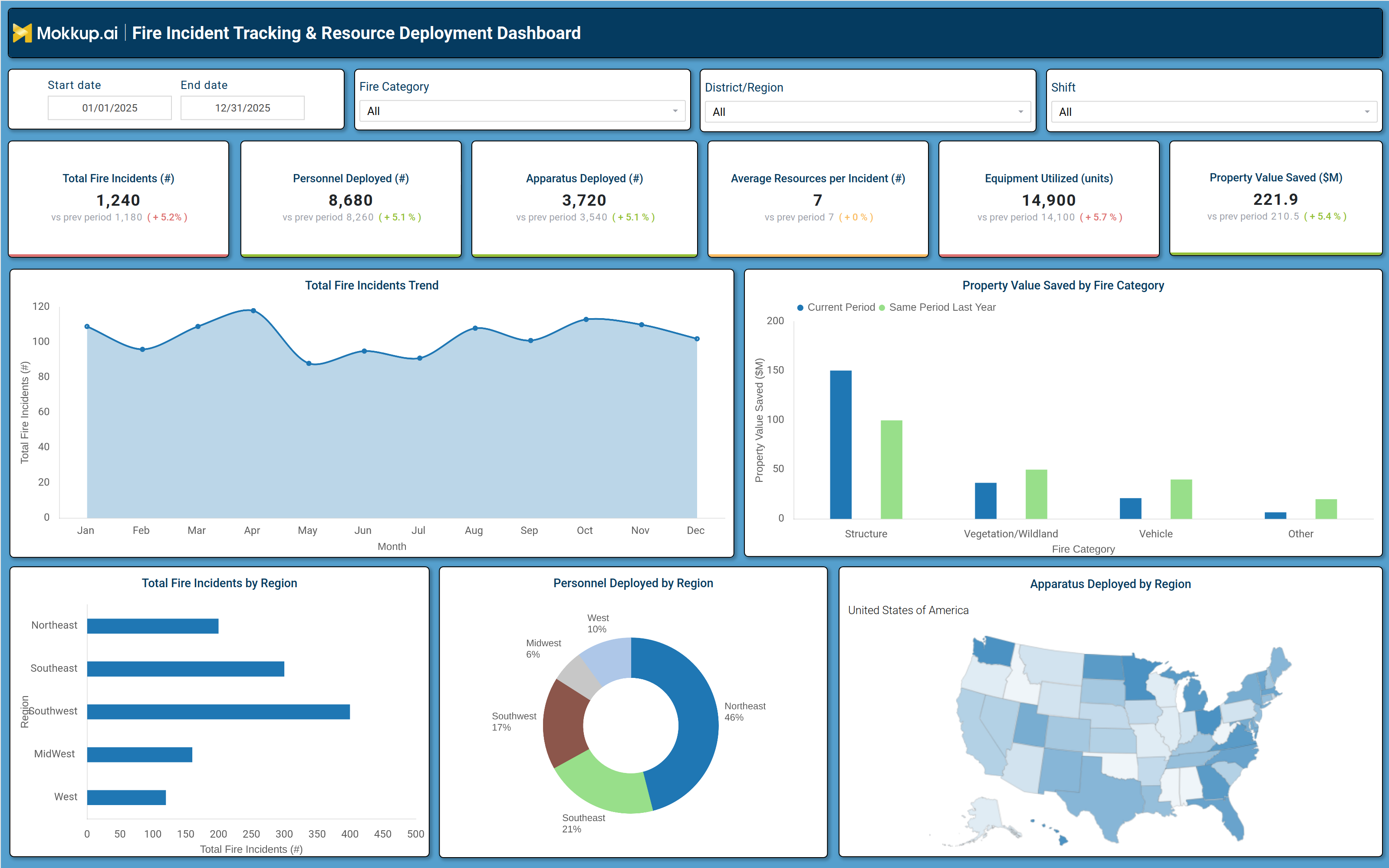The width and height of the screenshot is (1389, 868).
Task: Click the April peak data point
Action: [253, 311]
